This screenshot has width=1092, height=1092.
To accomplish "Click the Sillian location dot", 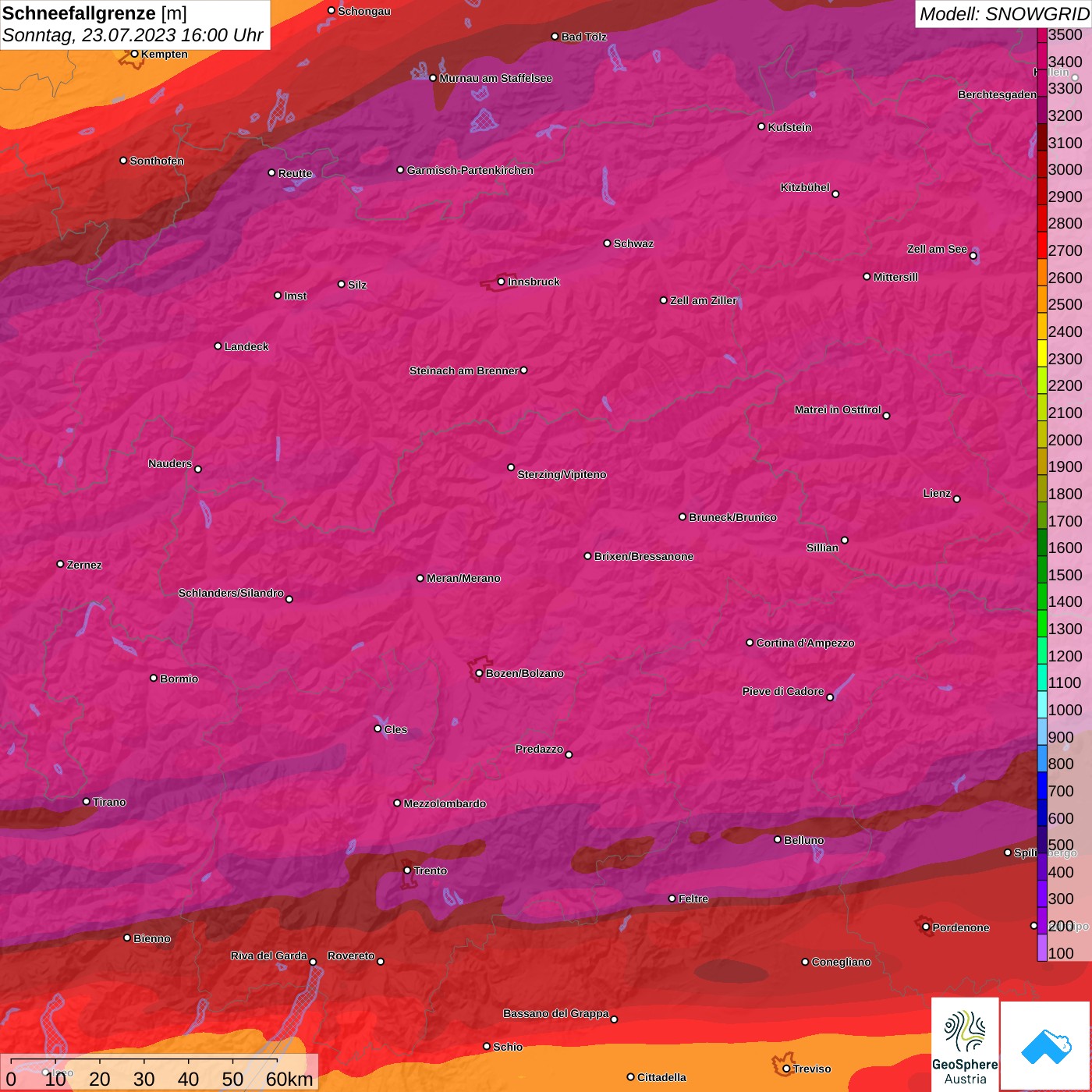I will [845, 540].
